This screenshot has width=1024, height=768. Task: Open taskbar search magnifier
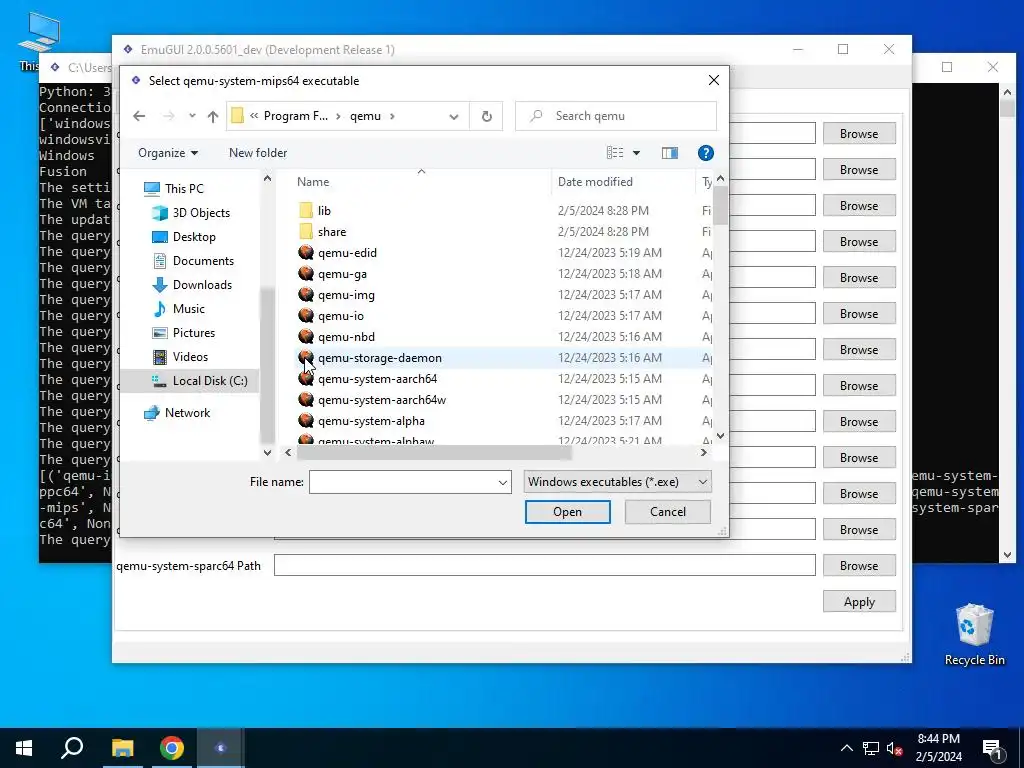click(72, 748)
